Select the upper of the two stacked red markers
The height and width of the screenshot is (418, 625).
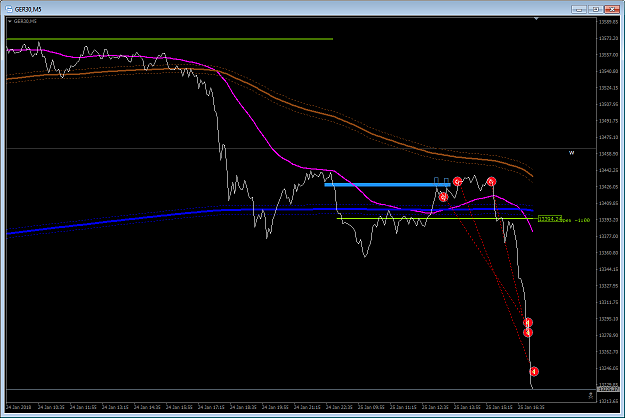tap(528, 322)
